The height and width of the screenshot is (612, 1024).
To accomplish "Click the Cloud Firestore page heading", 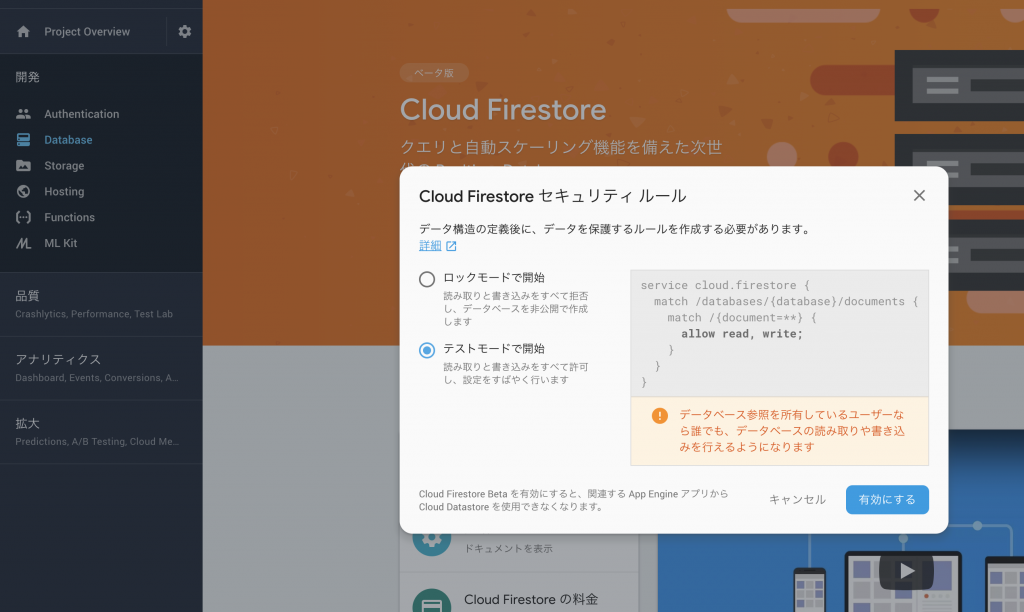I will (503, 110).
